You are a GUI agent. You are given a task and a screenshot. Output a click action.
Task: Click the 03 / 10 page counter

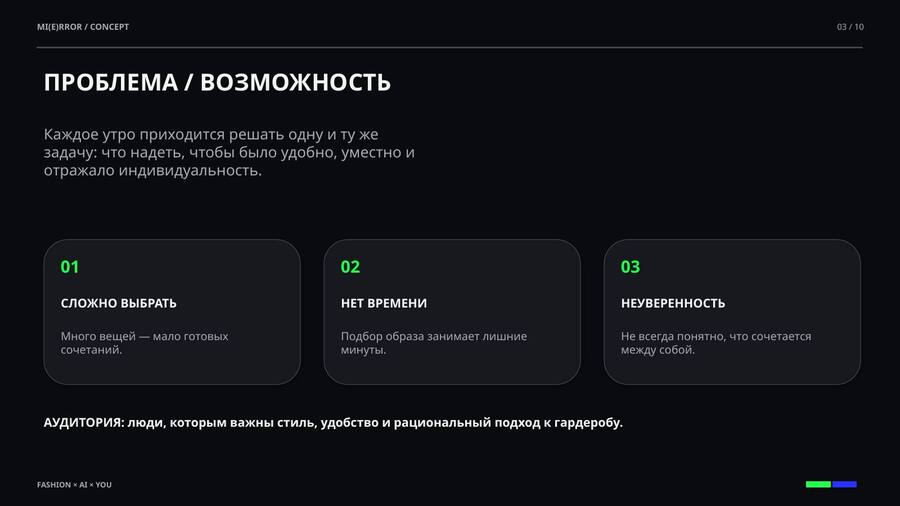click(x=850, y=27)
